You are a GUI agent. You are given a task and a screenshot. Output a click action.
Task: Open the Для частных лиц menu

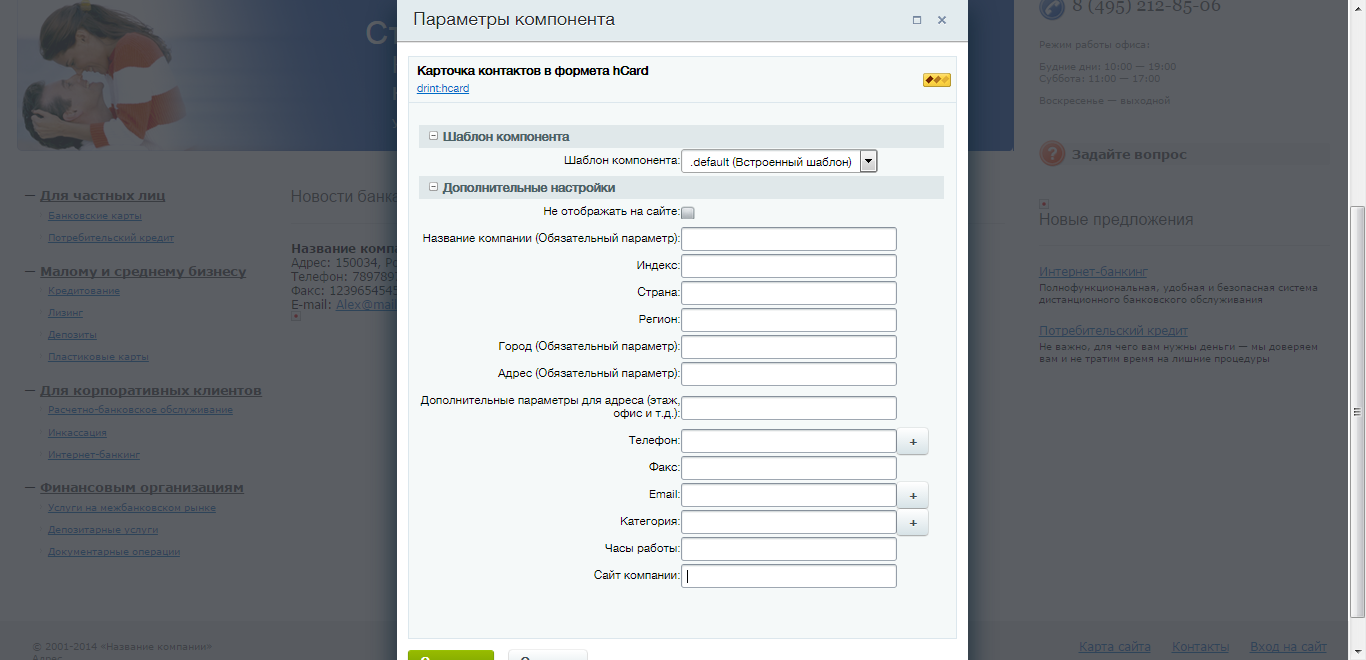[103, 196]
